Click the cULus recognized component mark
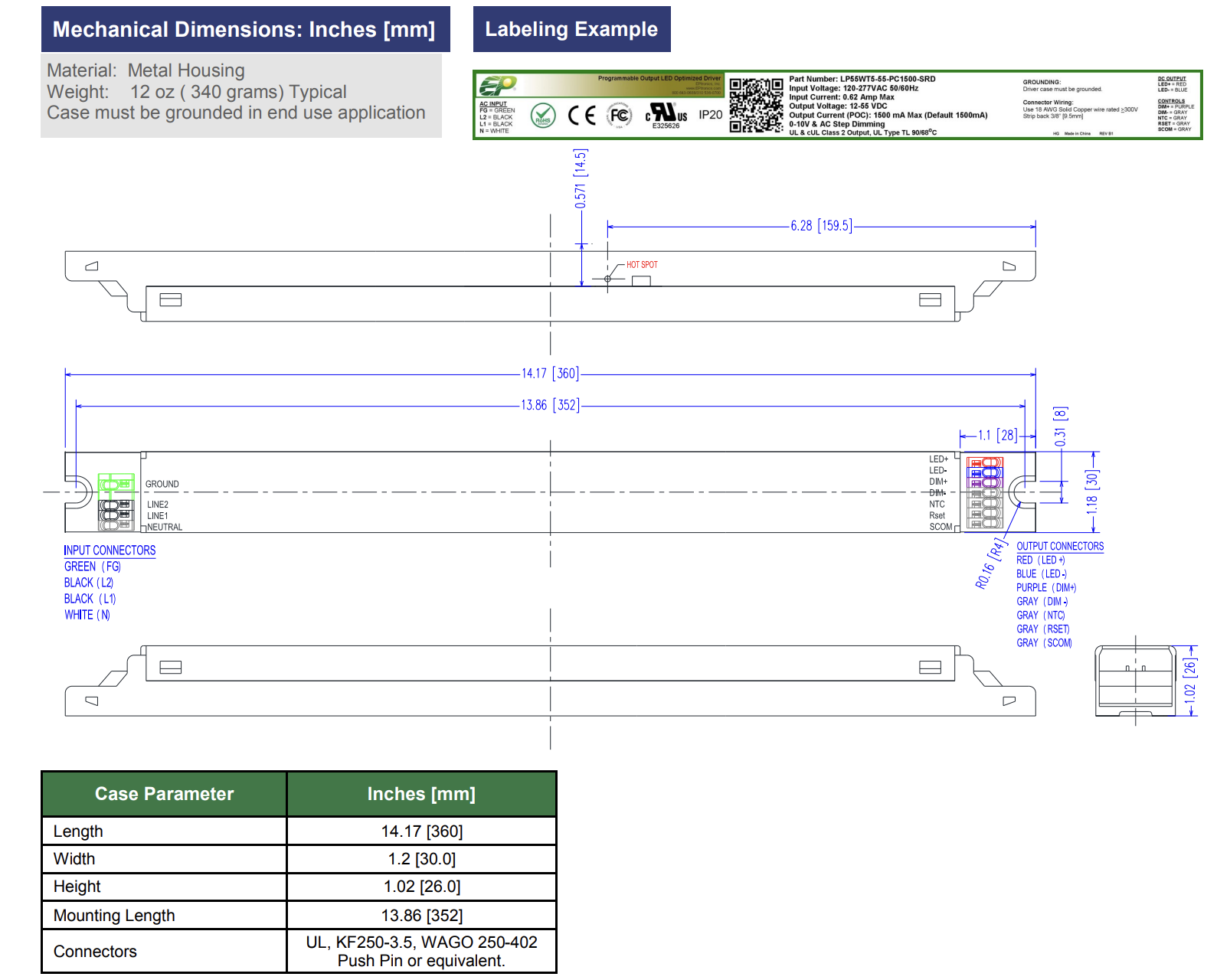1230x980 pixels. (666, 114)
